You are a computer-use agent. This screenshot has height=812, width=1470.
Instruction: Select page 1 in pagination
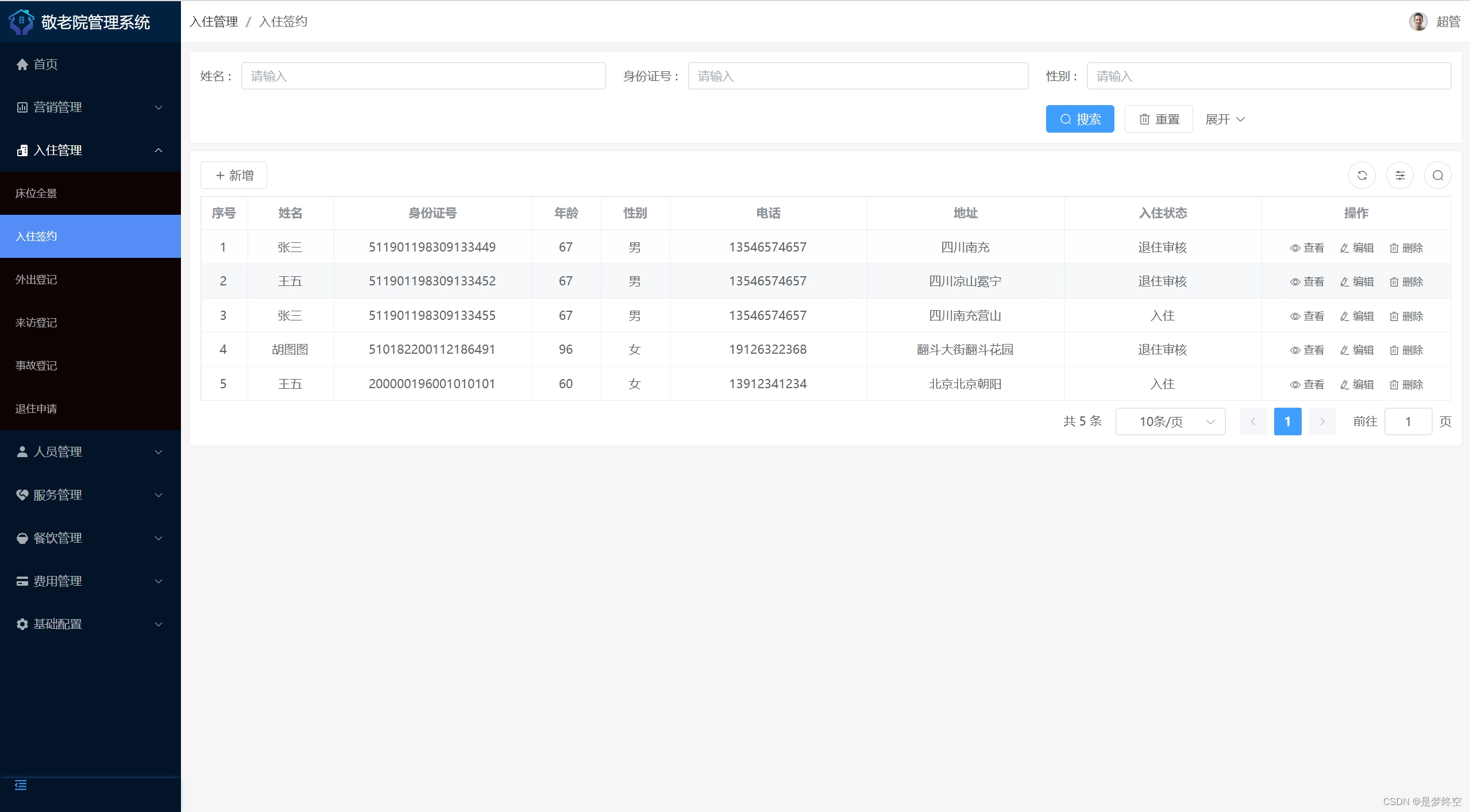[1287, 422]
